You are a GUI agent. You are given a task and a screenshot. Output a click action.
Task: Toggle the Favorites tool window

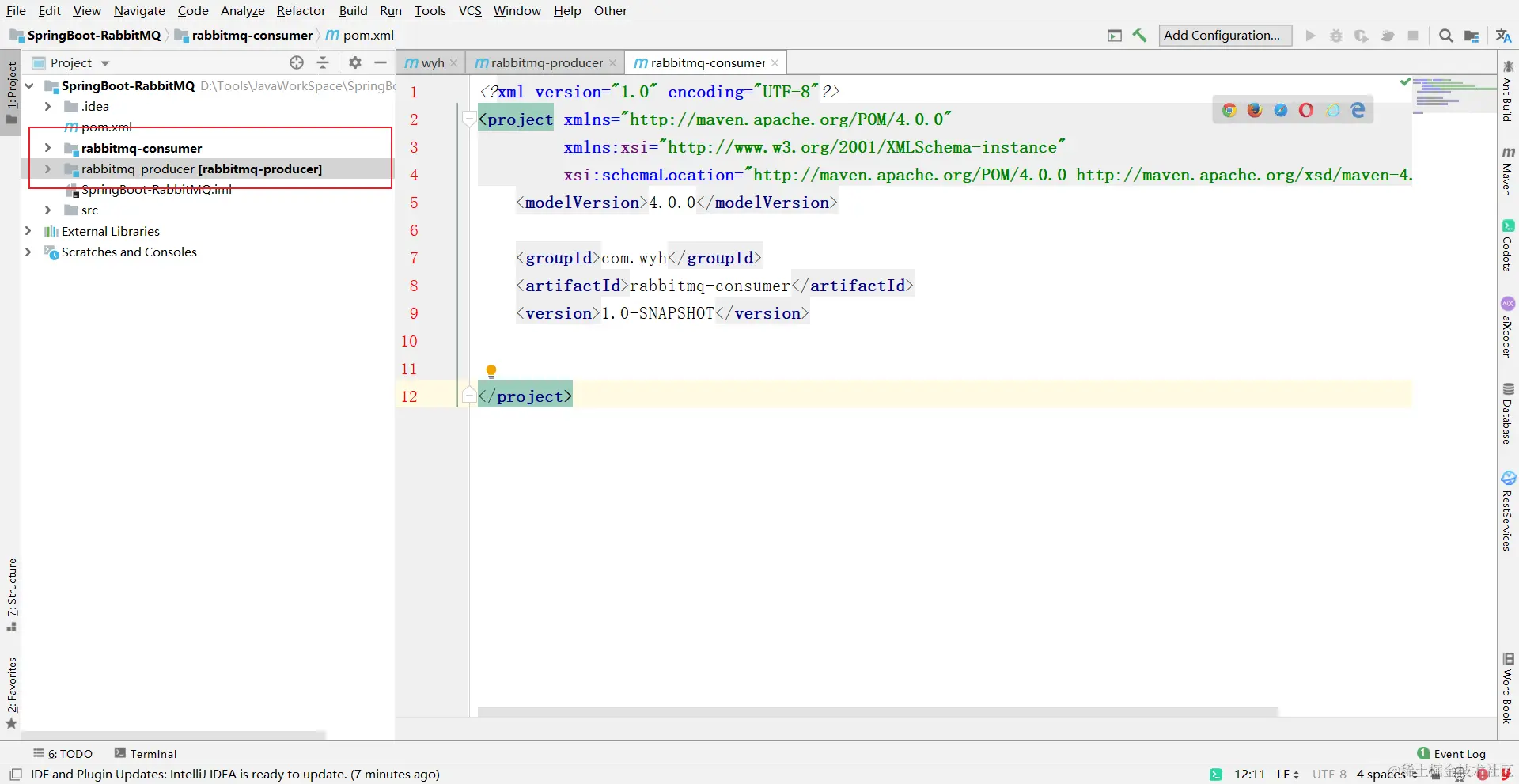pyautogui.click(x=11, y=693)
